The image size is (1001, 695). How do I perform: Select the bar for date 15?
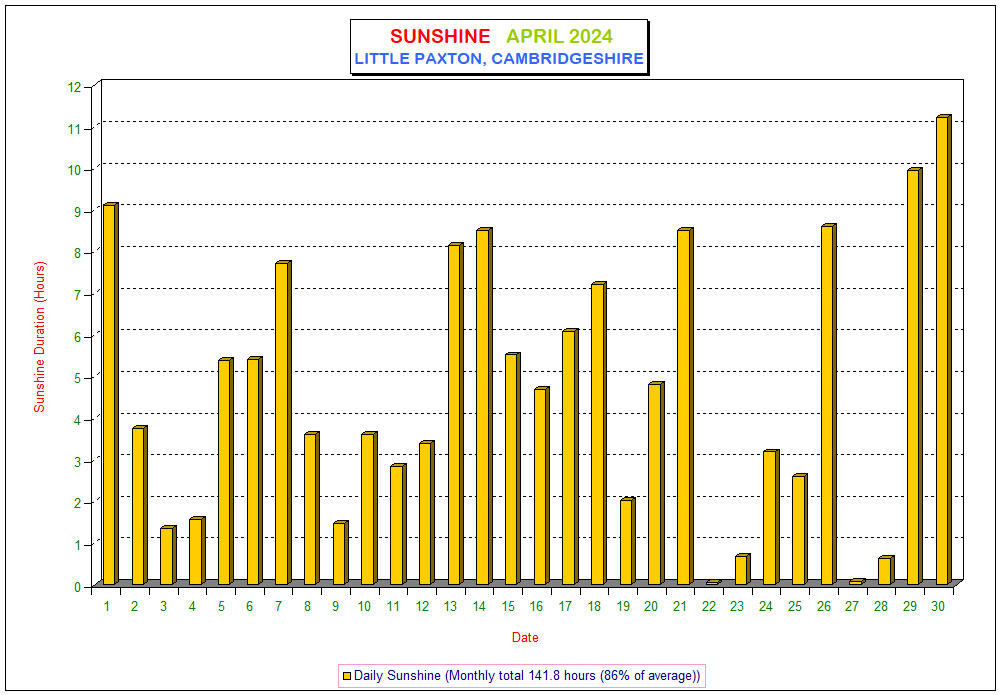[x=513, y=469]
